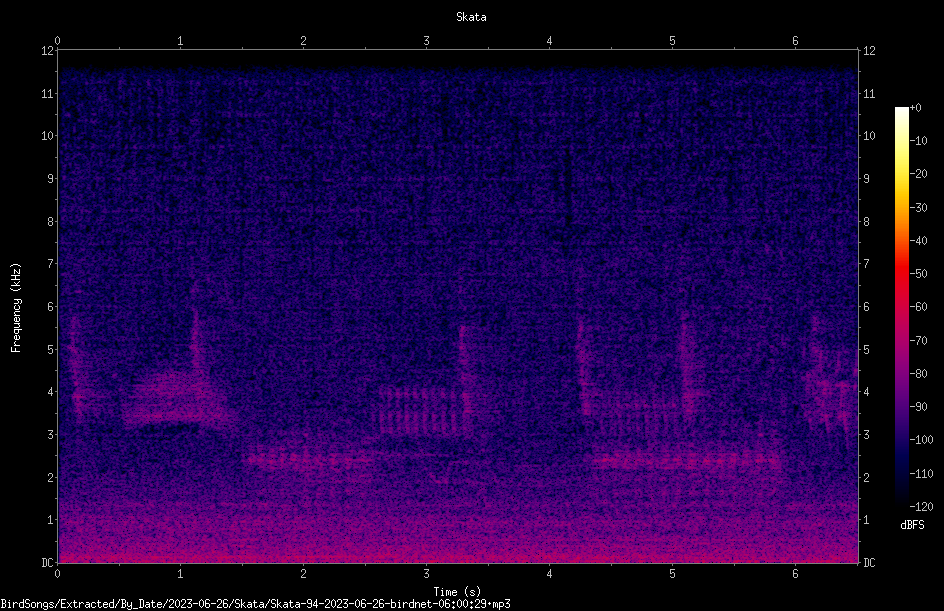Click the "2" tick on the left frequency axis
Screen dimensions: 944x611
[x=50, y=477]
